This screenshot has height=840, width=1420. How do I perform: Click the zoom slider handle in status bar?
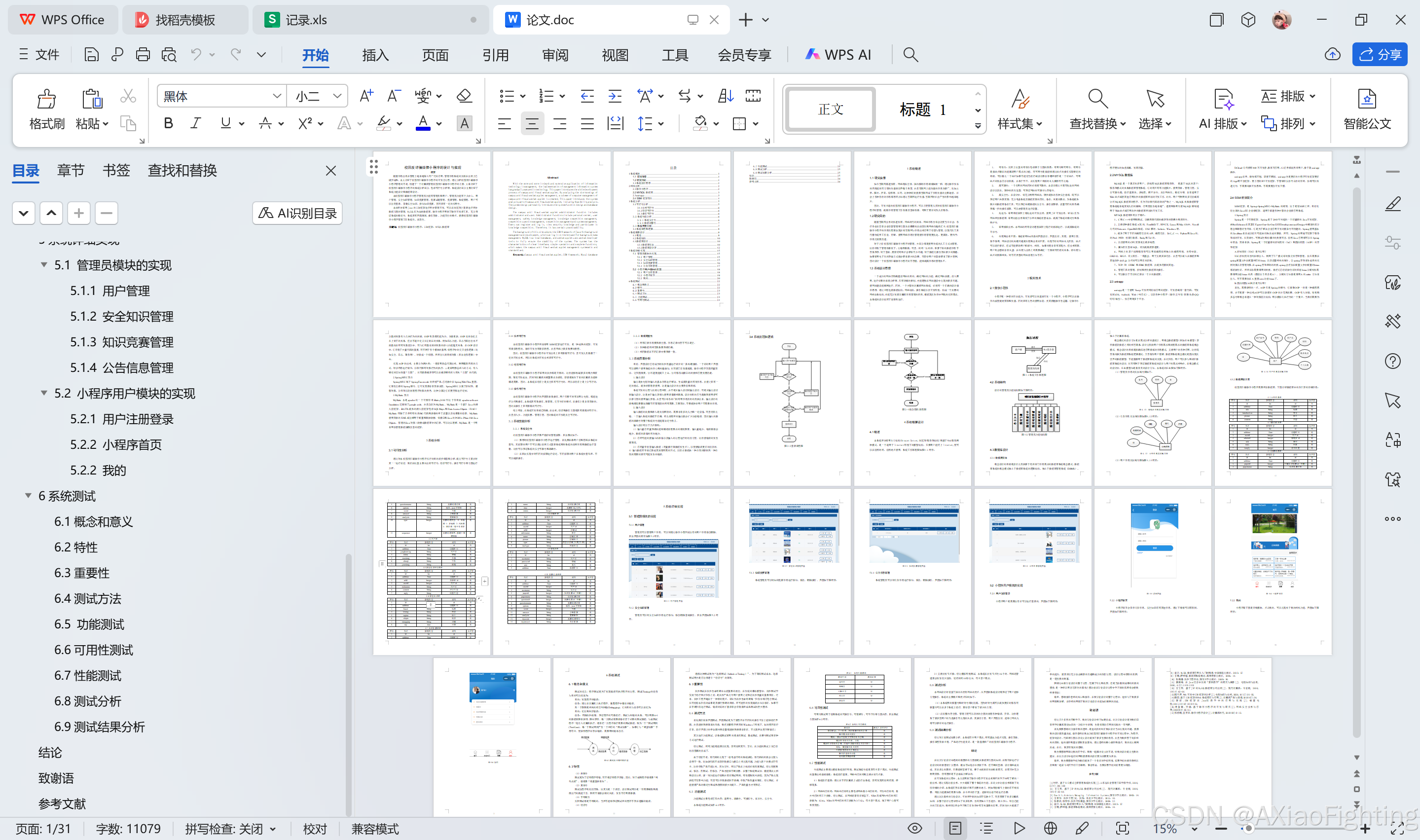point(1248,828)
